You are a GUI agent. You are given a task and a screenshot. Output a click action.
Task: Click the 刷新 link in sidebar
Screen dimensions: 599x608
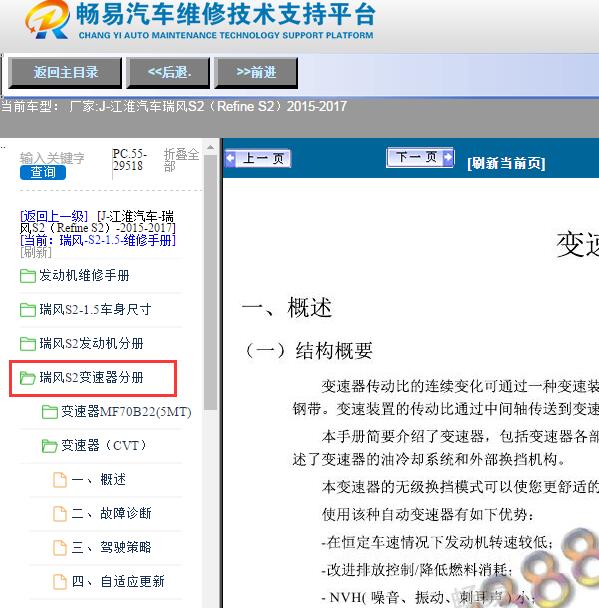coord(36,252)
